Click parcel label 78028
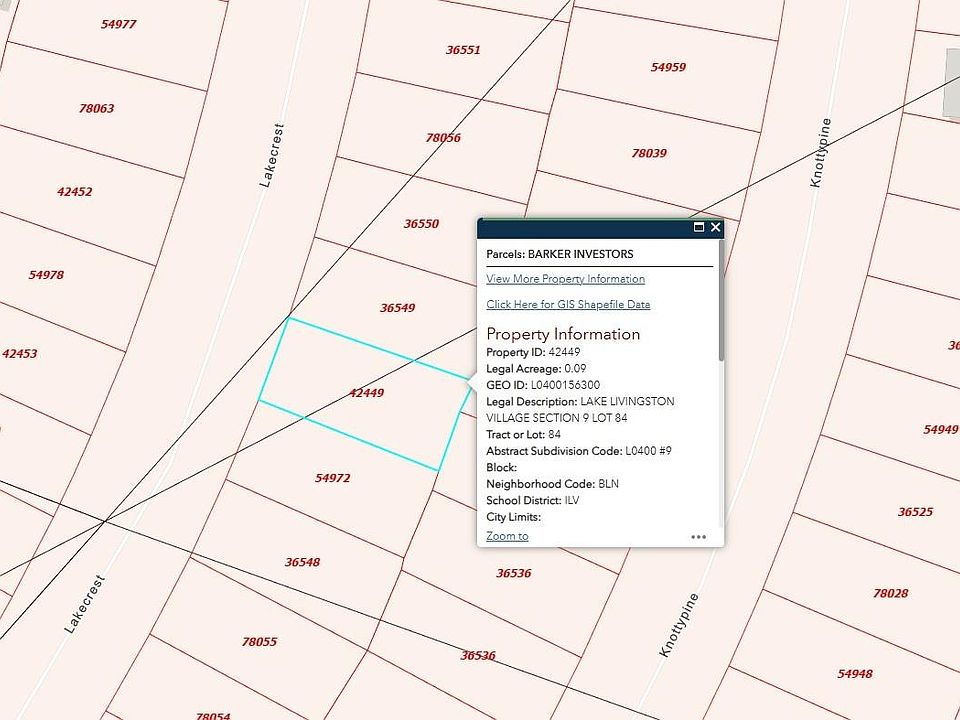960x720 pixels. (890, 593)
